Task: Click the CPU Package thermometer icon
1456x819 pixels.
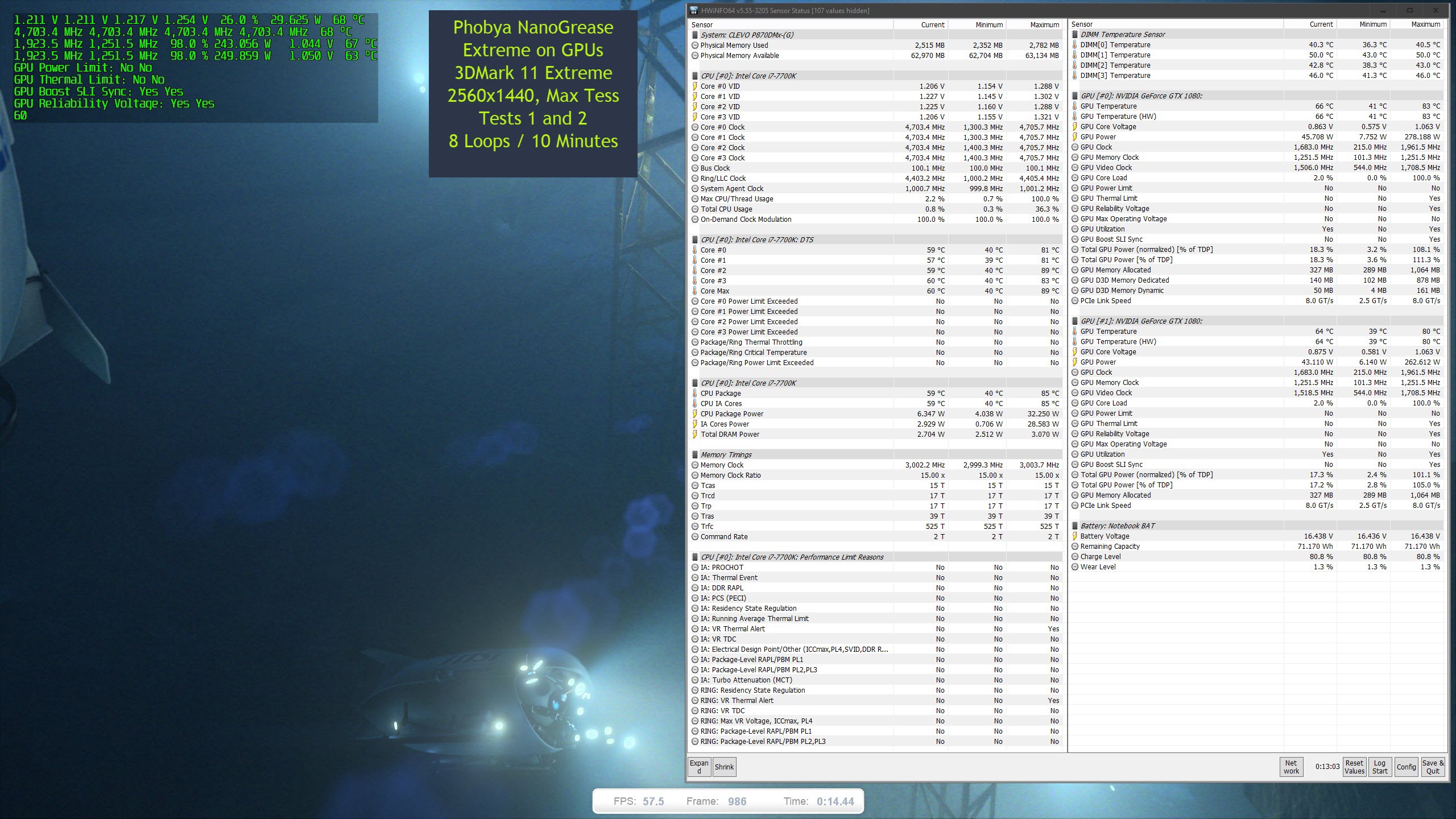Action: (695, 394)
